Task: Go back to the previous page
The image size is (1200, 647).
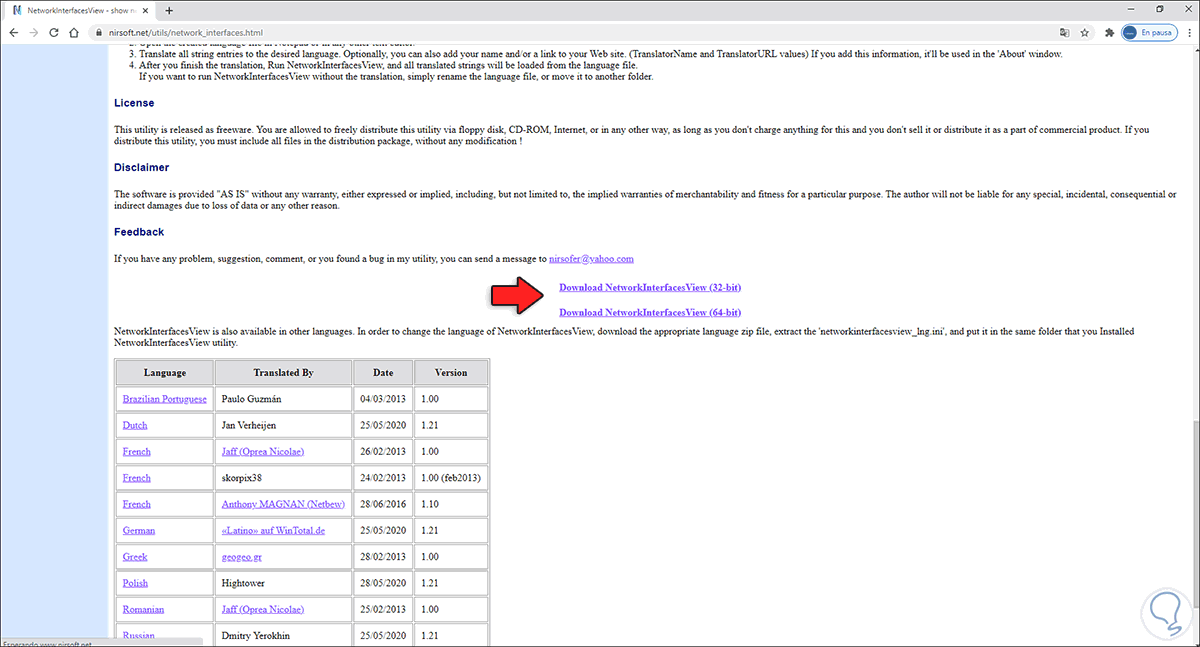Action: pos(14,32)
